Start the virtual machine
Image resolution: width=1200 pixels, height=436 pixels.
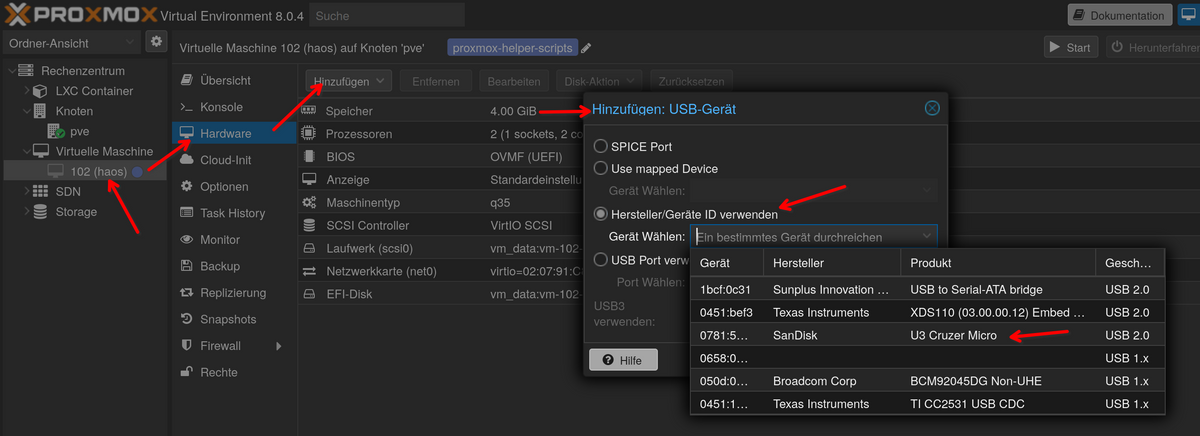(1070, 47)
